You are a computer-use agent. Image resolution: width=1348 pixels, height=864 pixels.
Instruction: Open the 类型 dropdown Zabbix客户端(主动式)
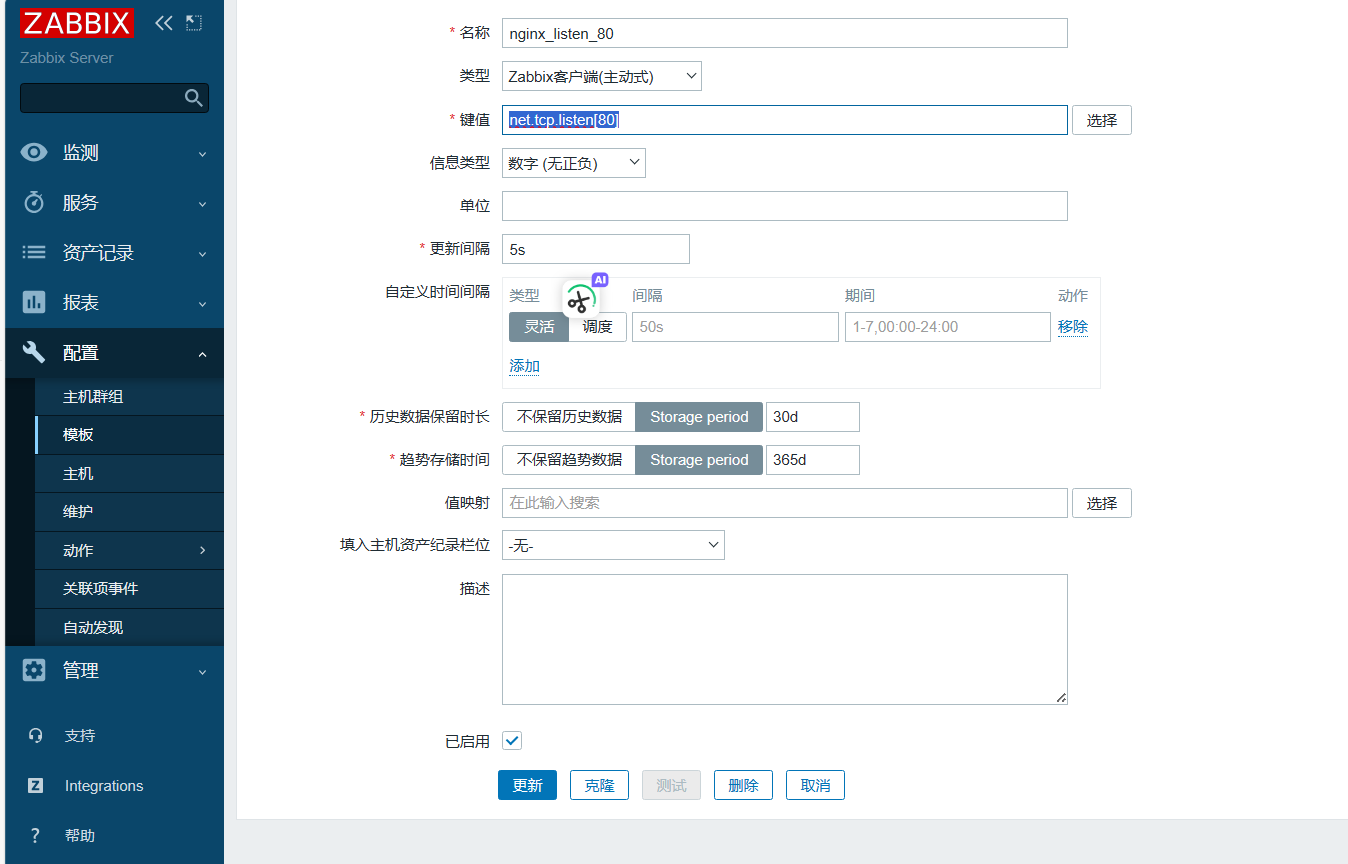tap(602, 76)
